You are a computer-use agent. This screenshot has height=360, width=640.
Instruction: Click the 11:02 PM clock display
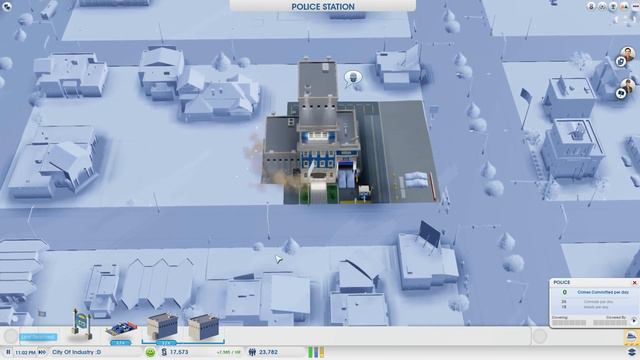(25, 352)
